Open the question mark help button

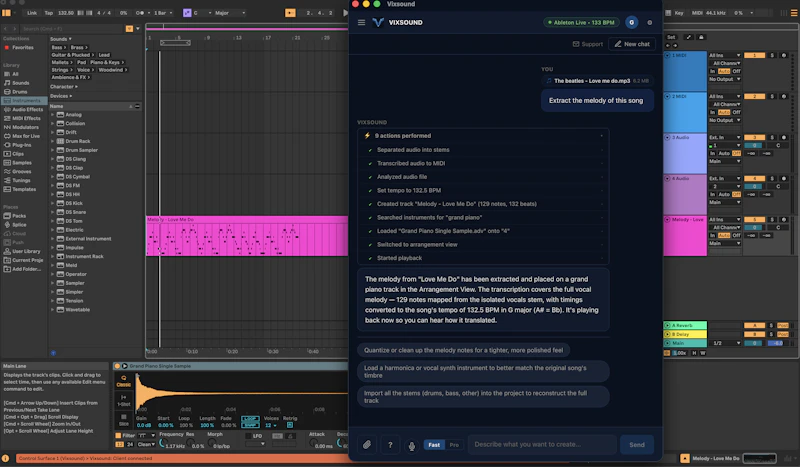coord(390,445)
